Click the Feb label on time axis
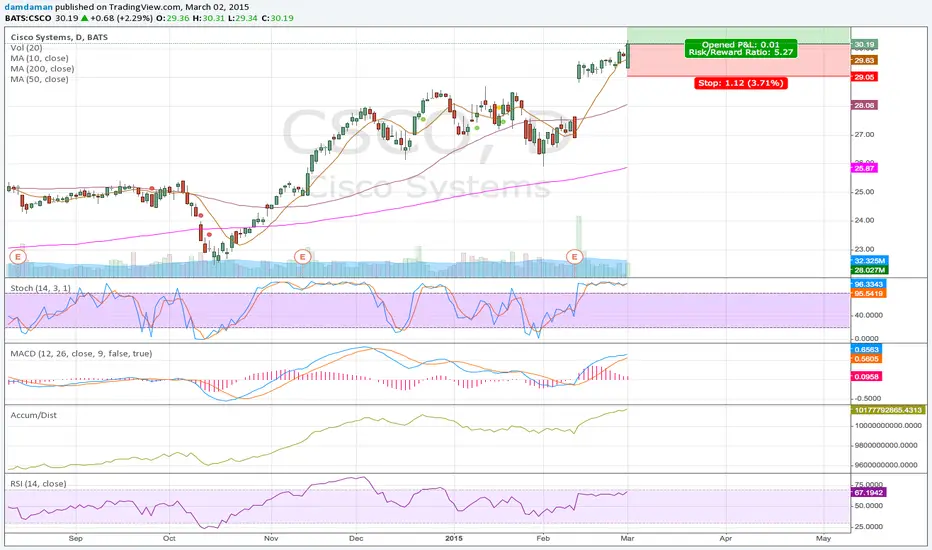Viewport: 932px width, 550px height. click(x=543, y=538)
